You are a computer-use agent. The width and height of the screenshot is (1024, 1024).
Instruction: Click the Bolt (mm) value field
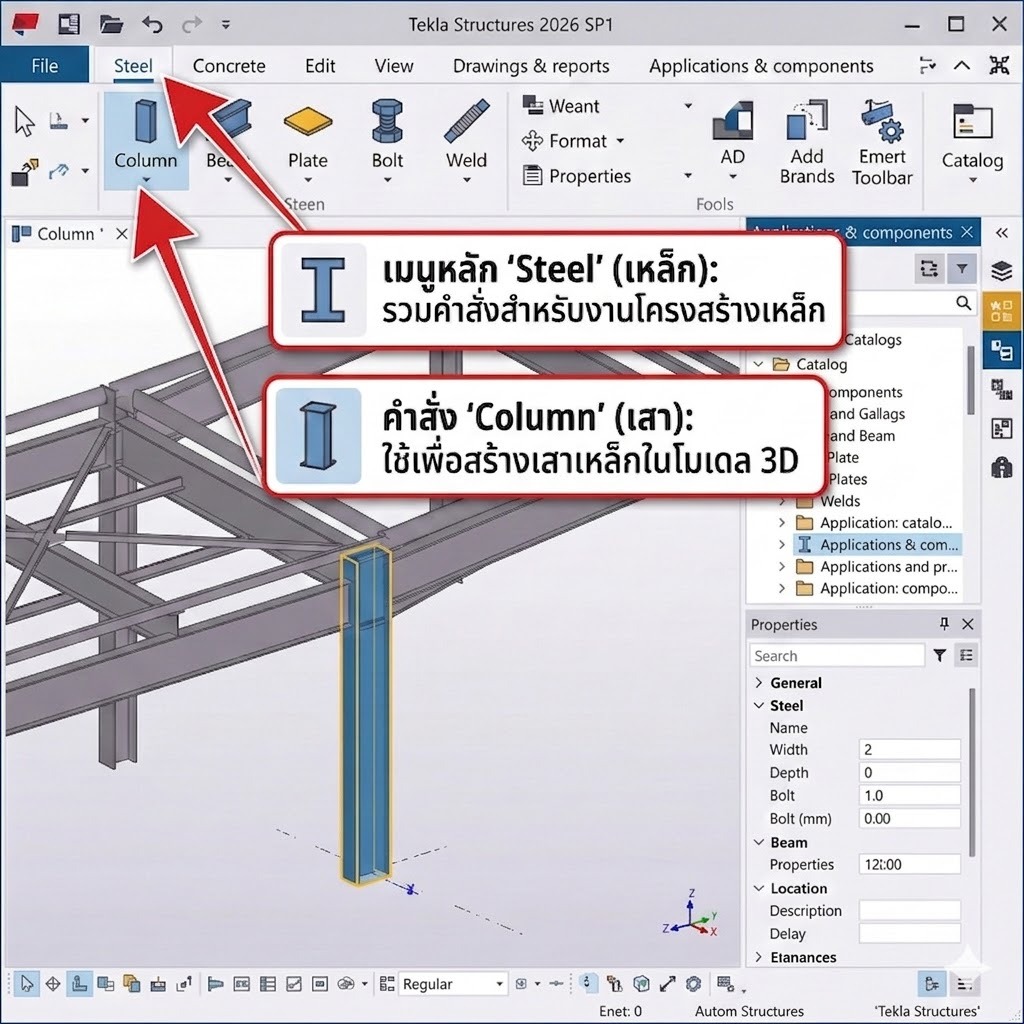(x=910, y=818)
